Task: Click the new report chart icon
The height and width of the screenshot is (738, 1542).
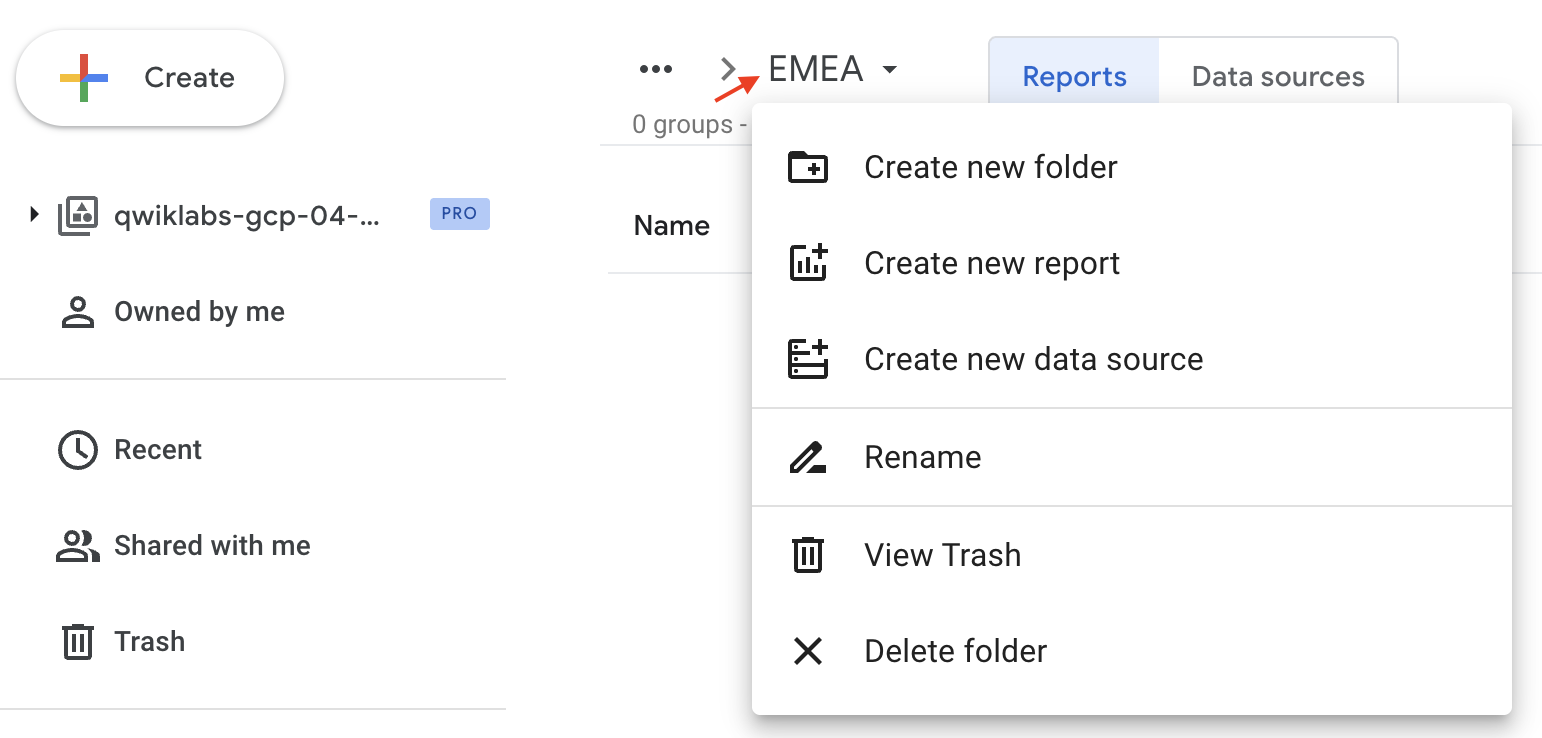Action: coord(808,263)
